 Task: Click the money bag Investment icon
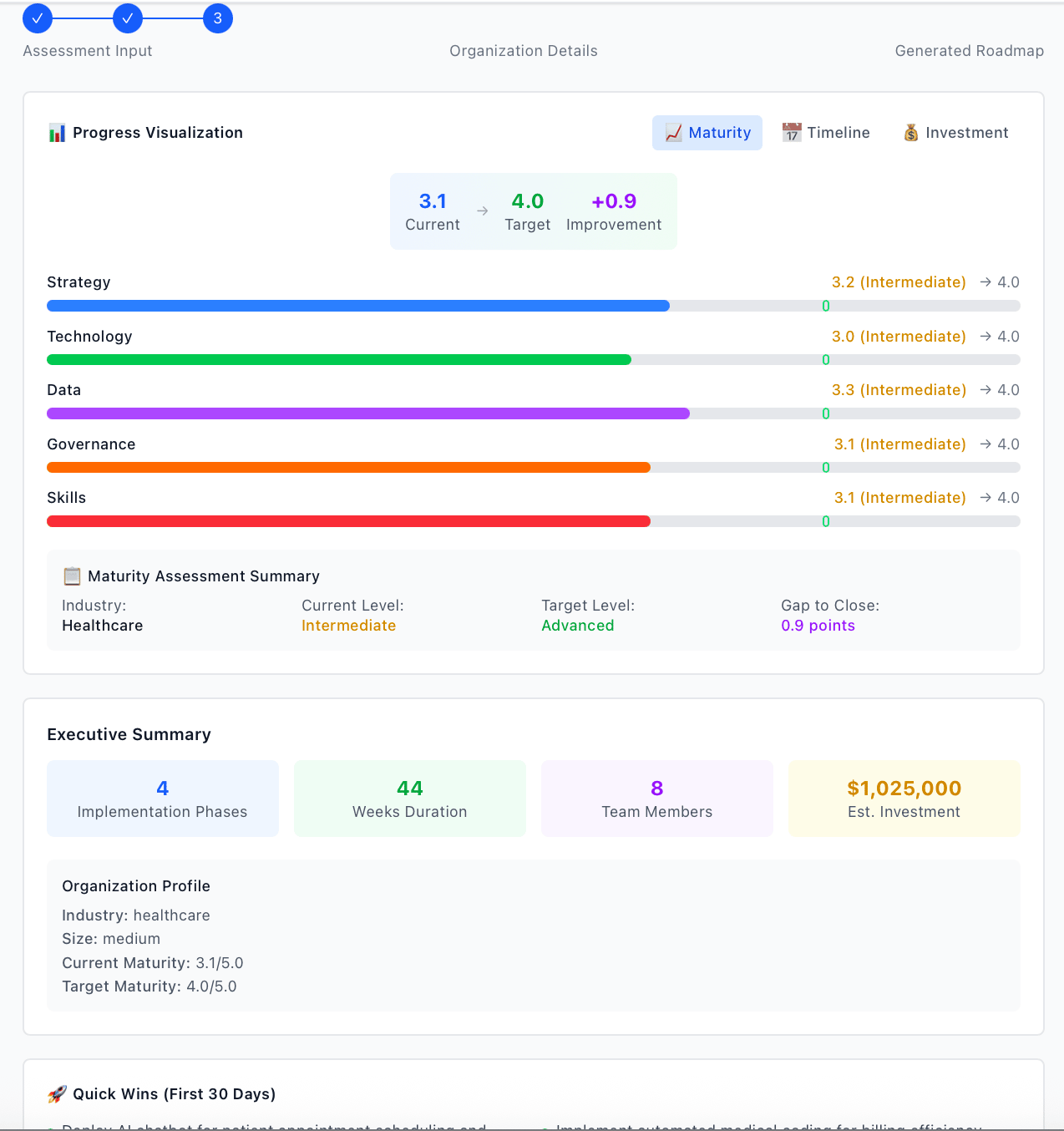pyautogui.click(x=910, y=133)
